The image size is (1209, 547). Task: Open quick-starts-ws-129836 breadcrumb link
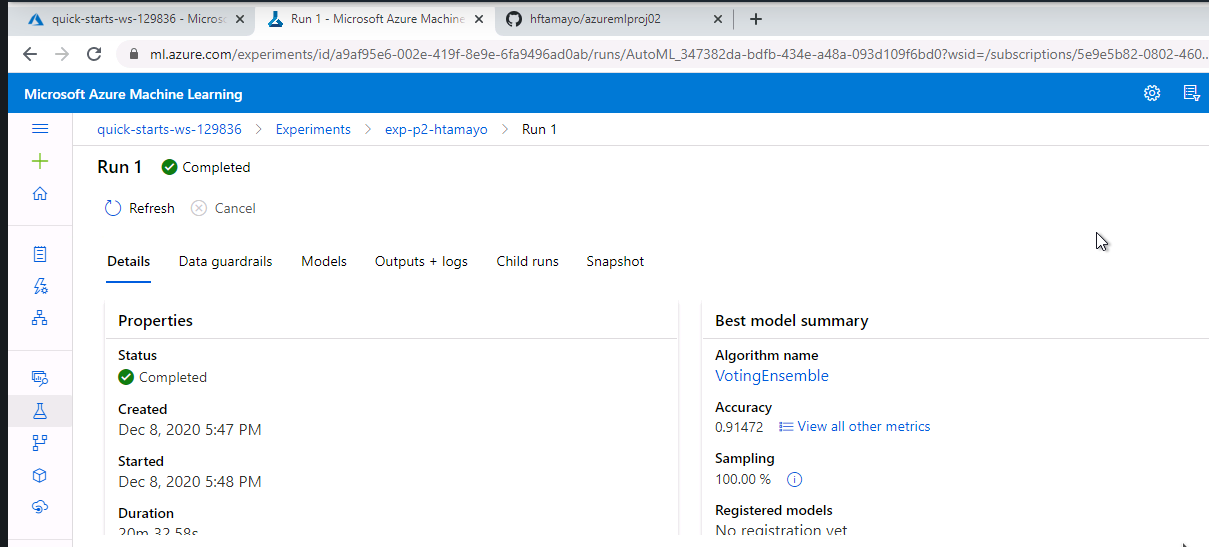pos(169,129)
